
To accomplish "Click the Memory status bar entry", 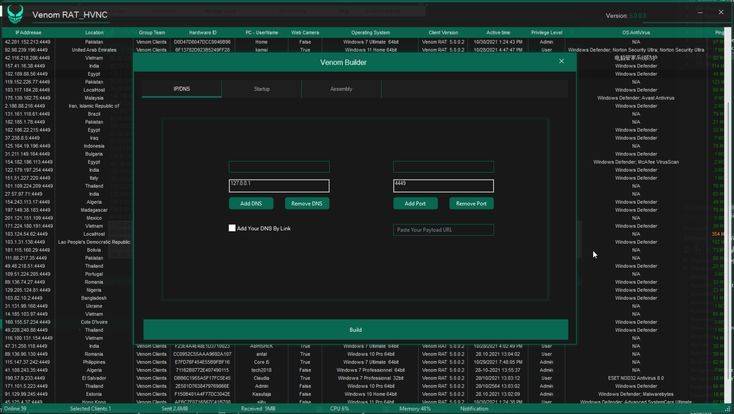I will [x=415, y=409].
